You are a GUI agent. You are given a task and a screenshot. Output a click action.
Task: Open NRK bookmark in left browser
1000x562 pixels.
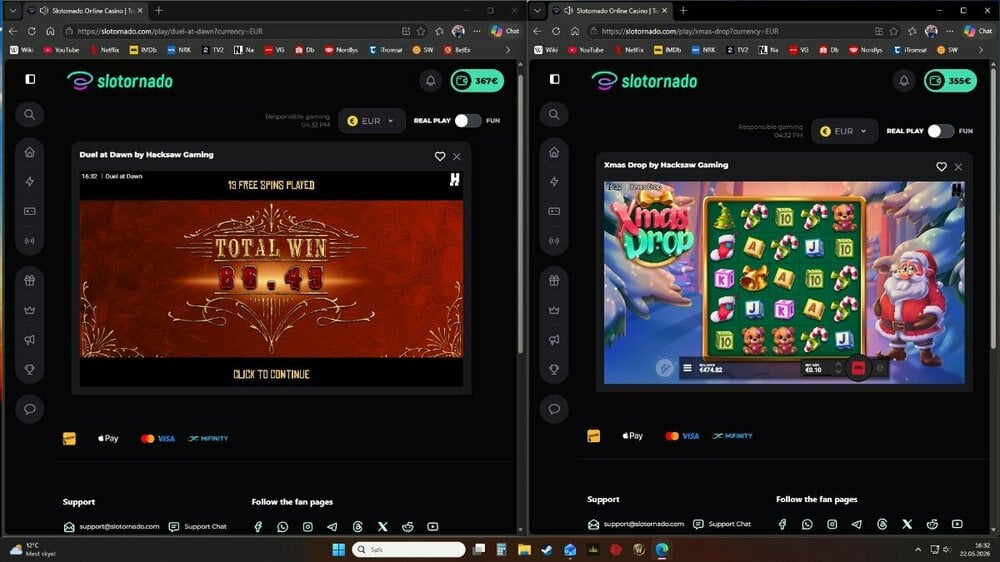[x=179, y=50]
